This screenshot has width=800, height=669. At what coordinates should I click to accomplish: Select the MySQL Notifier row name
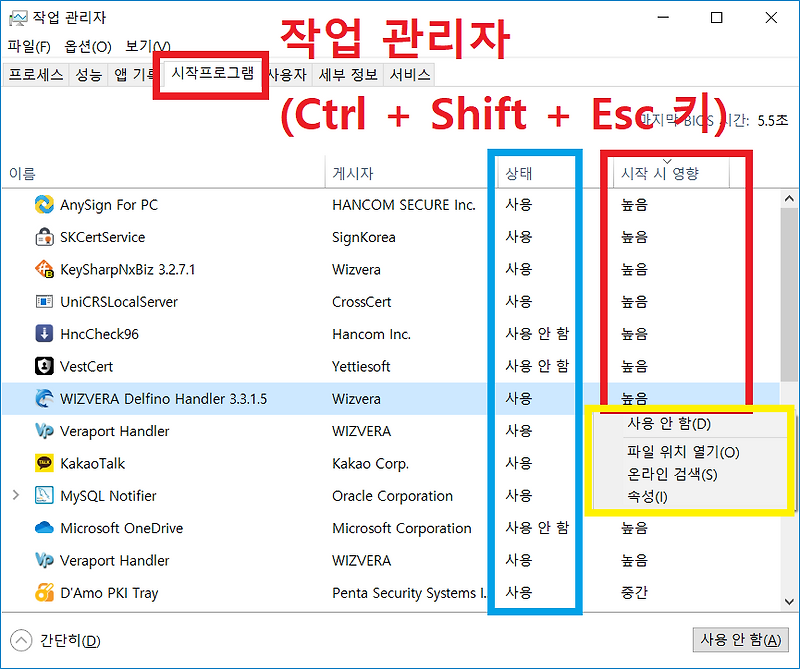click(108, 495)
